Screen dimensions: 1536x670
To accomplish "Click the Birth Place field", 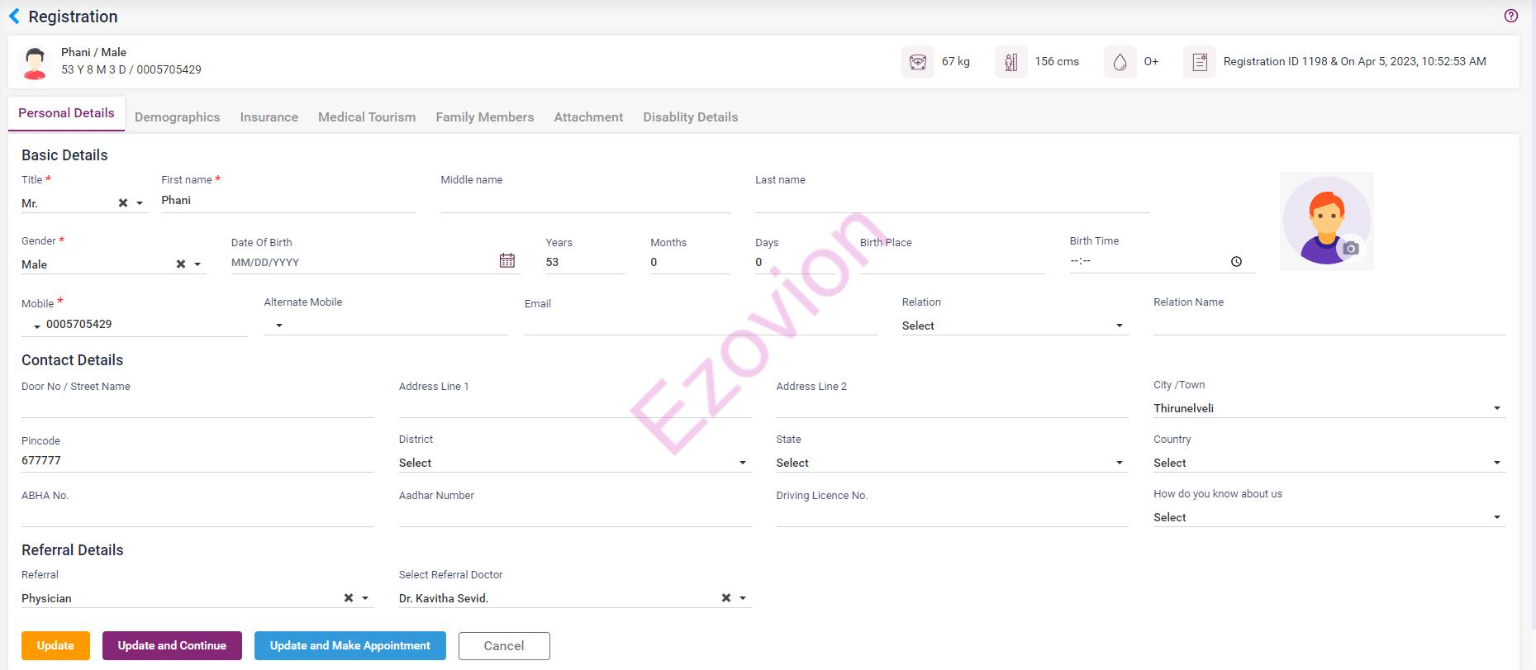I will (952, 262).
